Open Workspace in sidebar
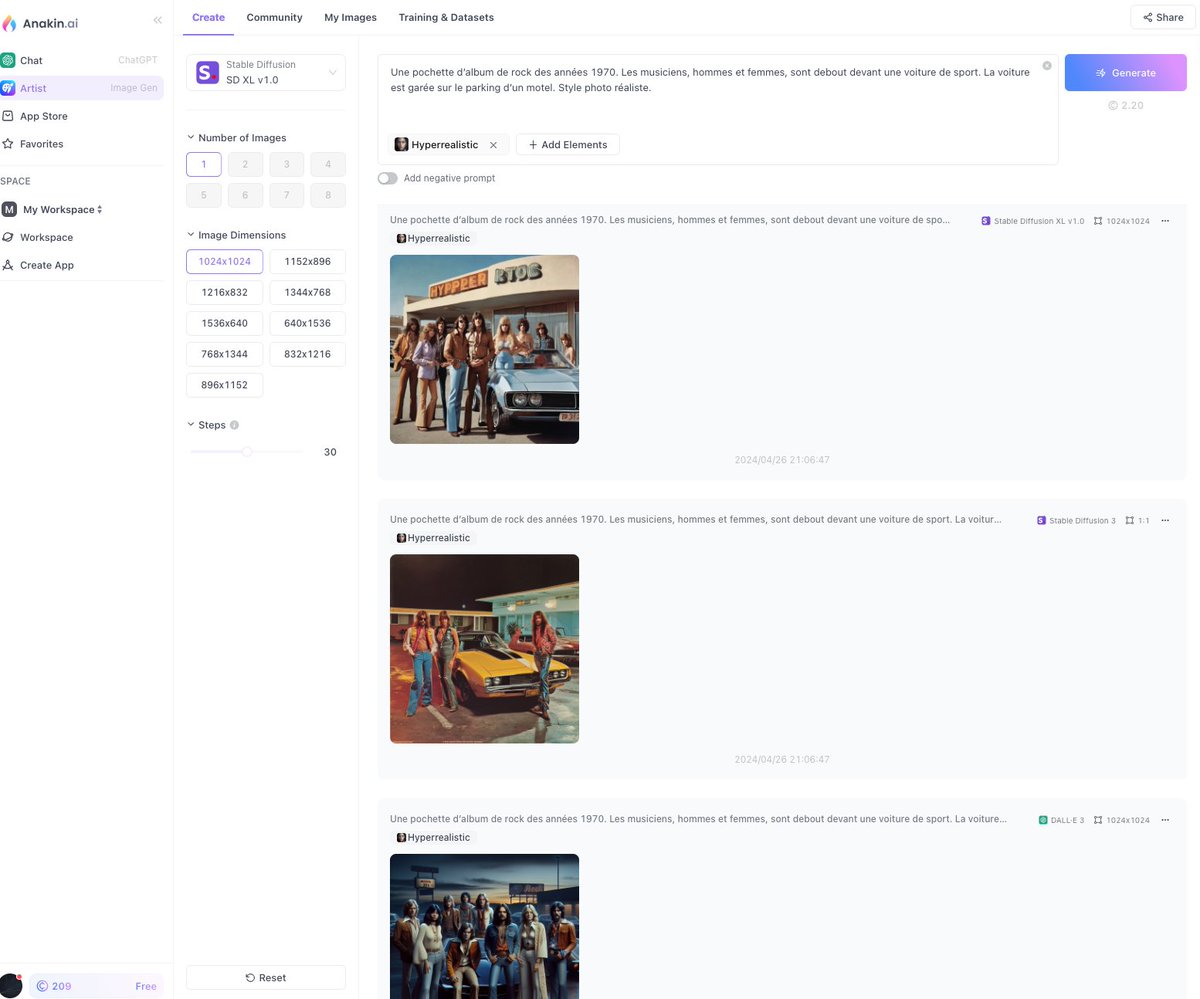The height and width of the screenshot is (999, 1200). tap(82, 237)
